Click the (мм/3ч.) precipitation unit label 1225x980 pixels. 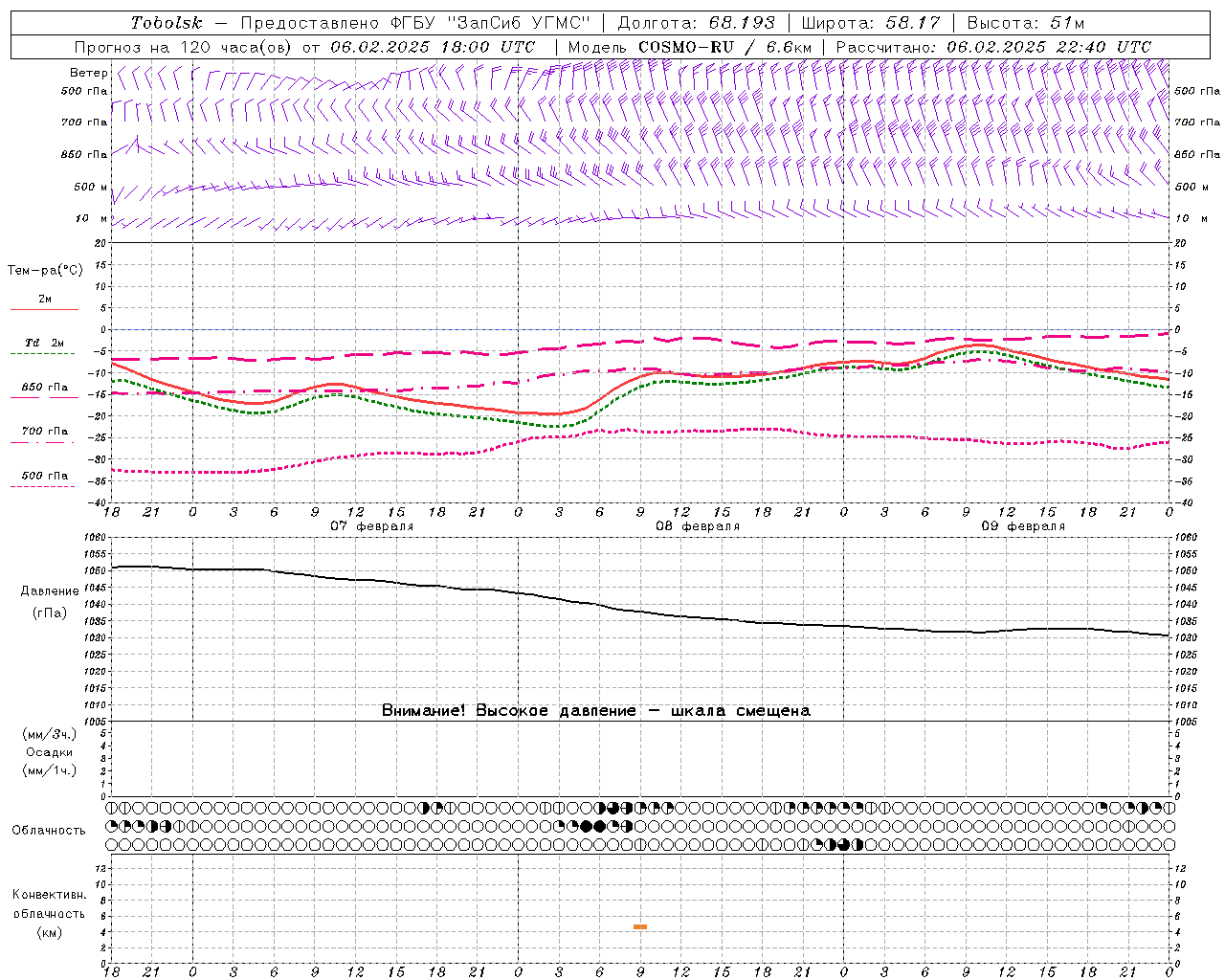50,735
